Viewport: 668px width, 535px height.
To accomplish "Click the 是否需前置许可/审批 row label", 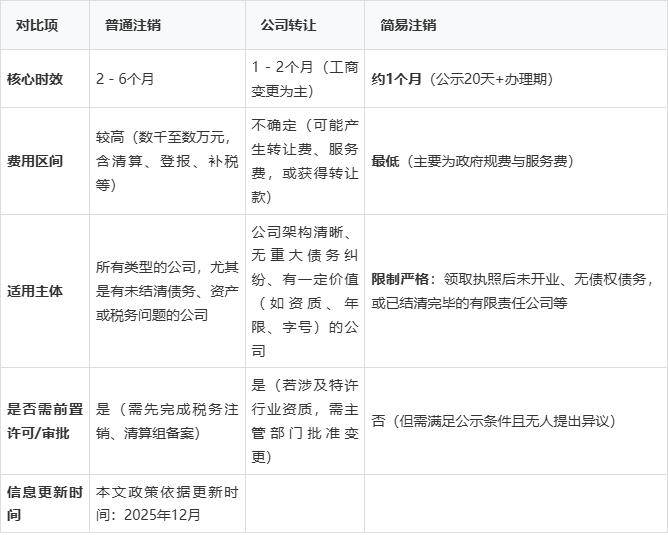I will coord(45,421).
